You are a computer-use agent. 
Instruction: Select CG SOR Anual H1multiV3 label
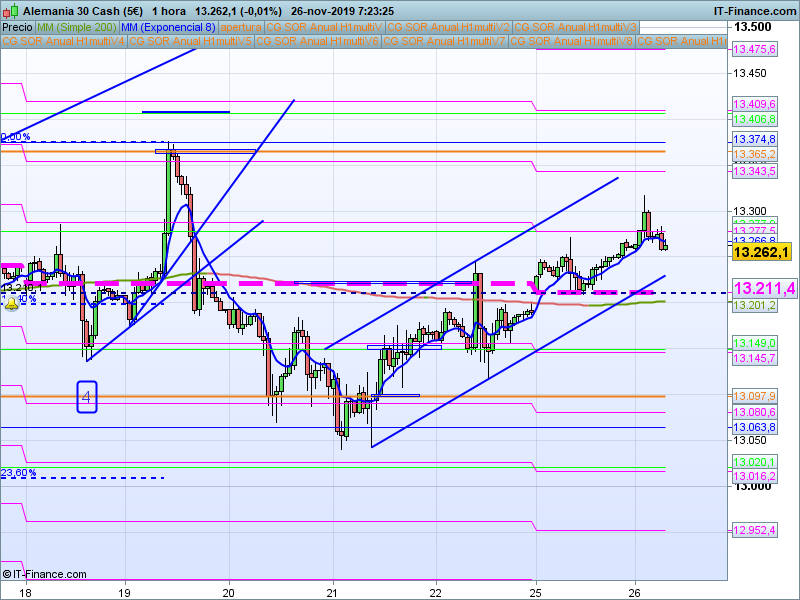[x=576, y=27]
